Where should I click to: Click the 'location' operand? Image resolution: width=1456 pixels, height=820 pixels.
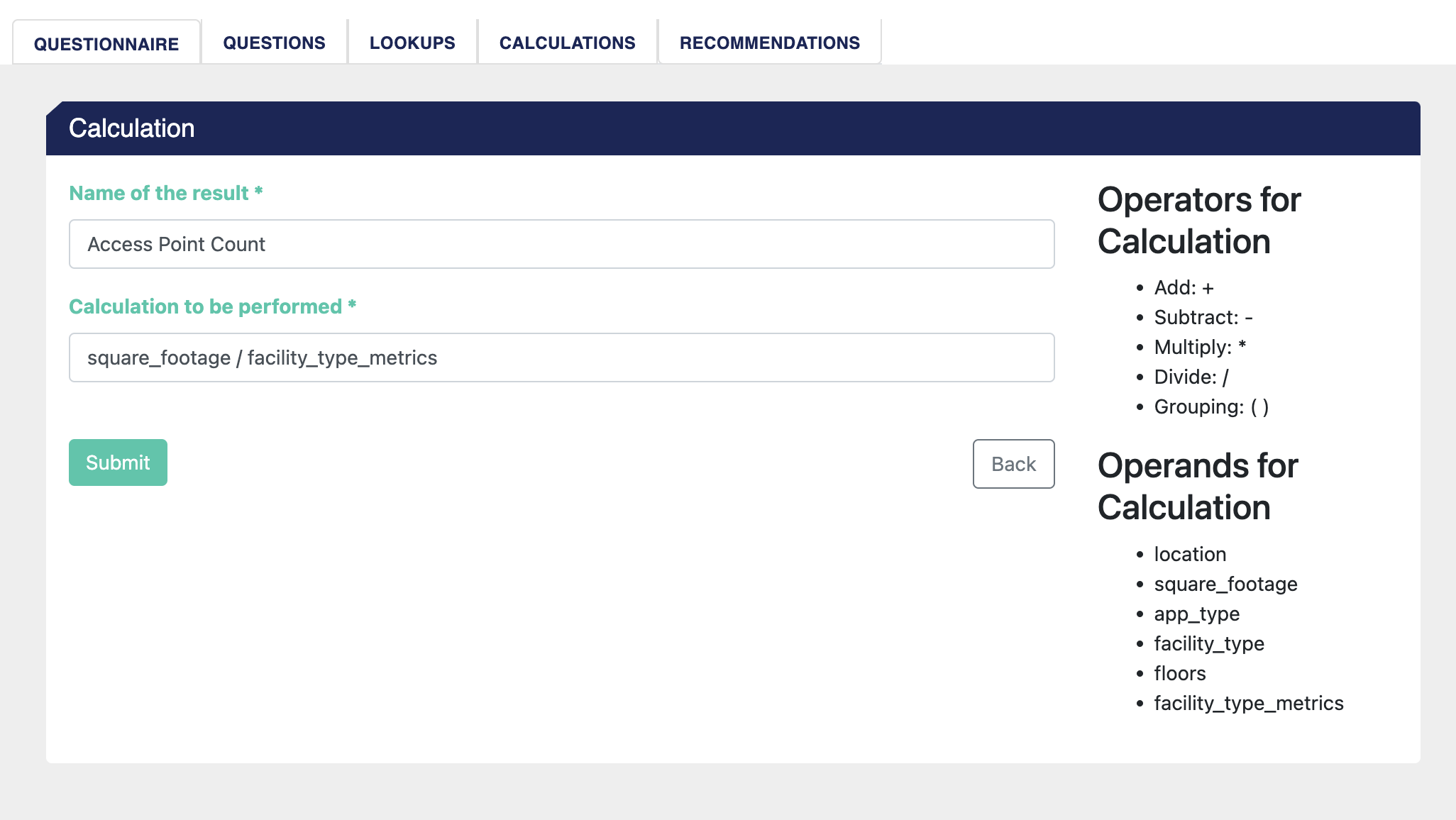(x=1190, y=554)
